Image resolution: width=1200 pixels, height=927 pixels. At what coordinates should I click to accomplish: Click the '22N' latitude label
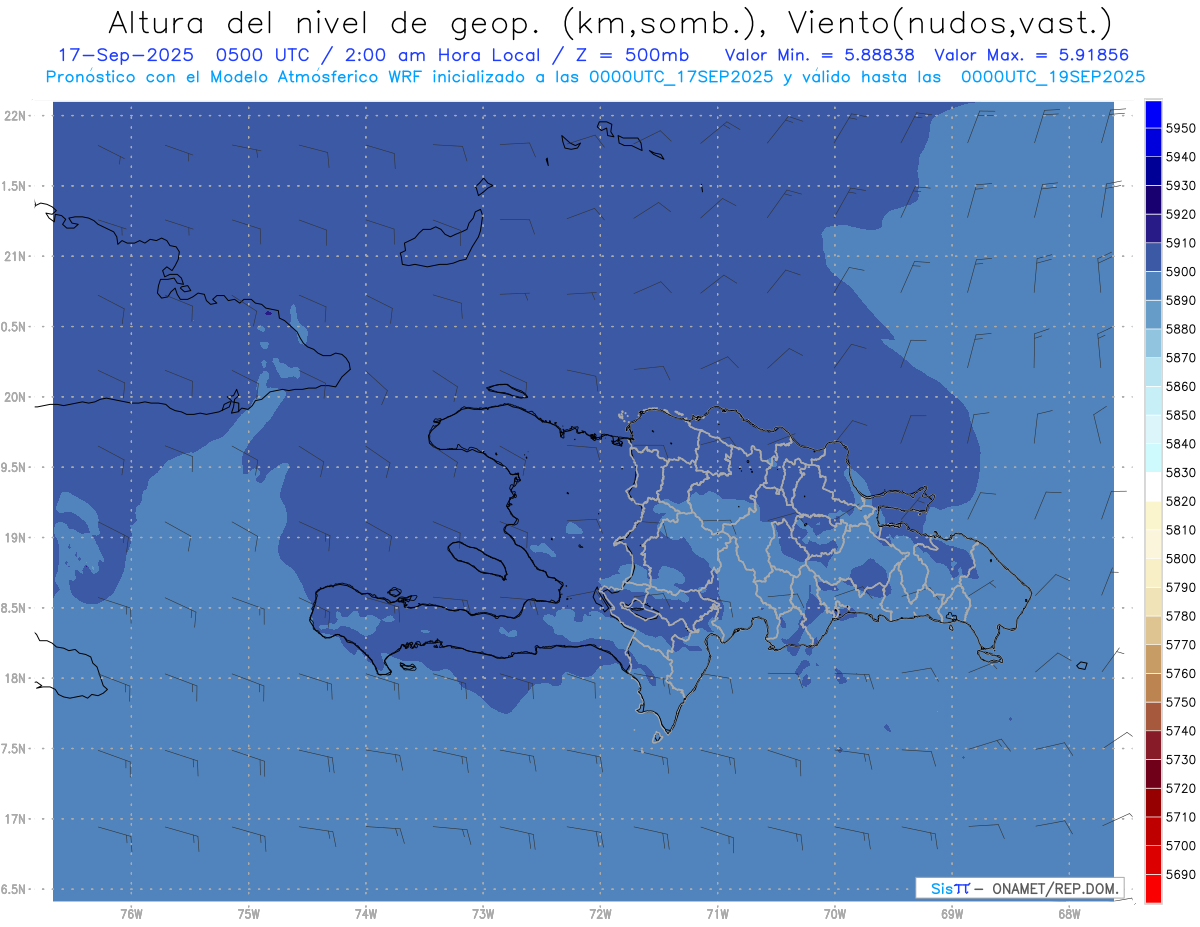[16, 116]
